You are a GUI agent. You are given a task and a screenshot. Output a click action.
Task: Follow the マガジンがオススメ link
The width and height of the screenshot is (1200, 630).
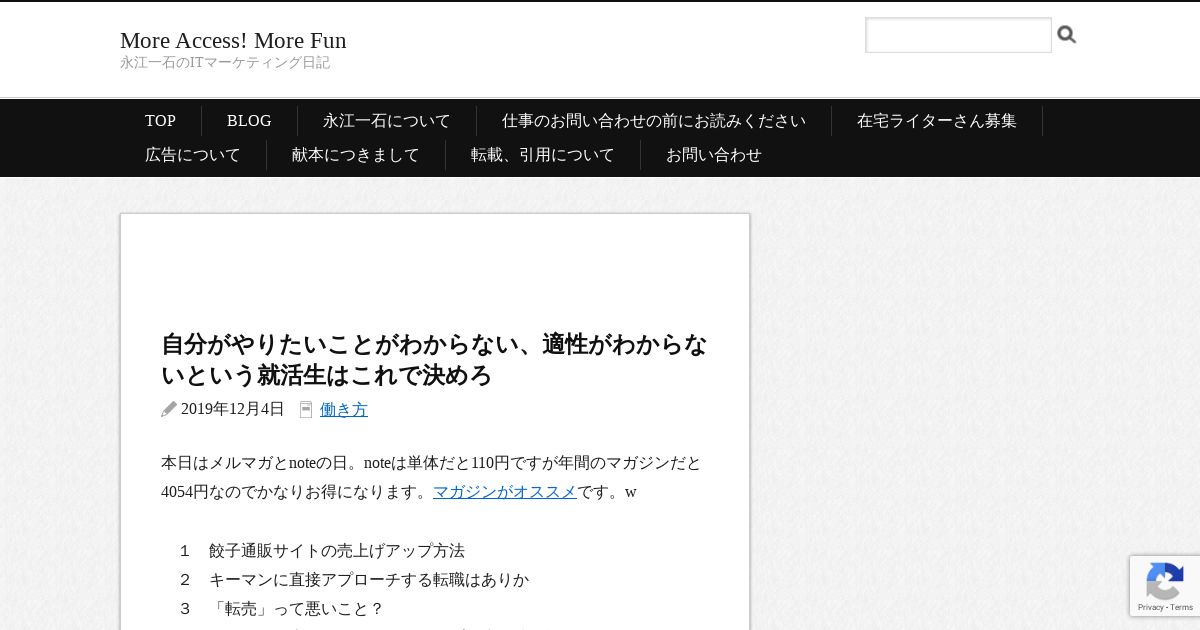click(x=505, y=492)
